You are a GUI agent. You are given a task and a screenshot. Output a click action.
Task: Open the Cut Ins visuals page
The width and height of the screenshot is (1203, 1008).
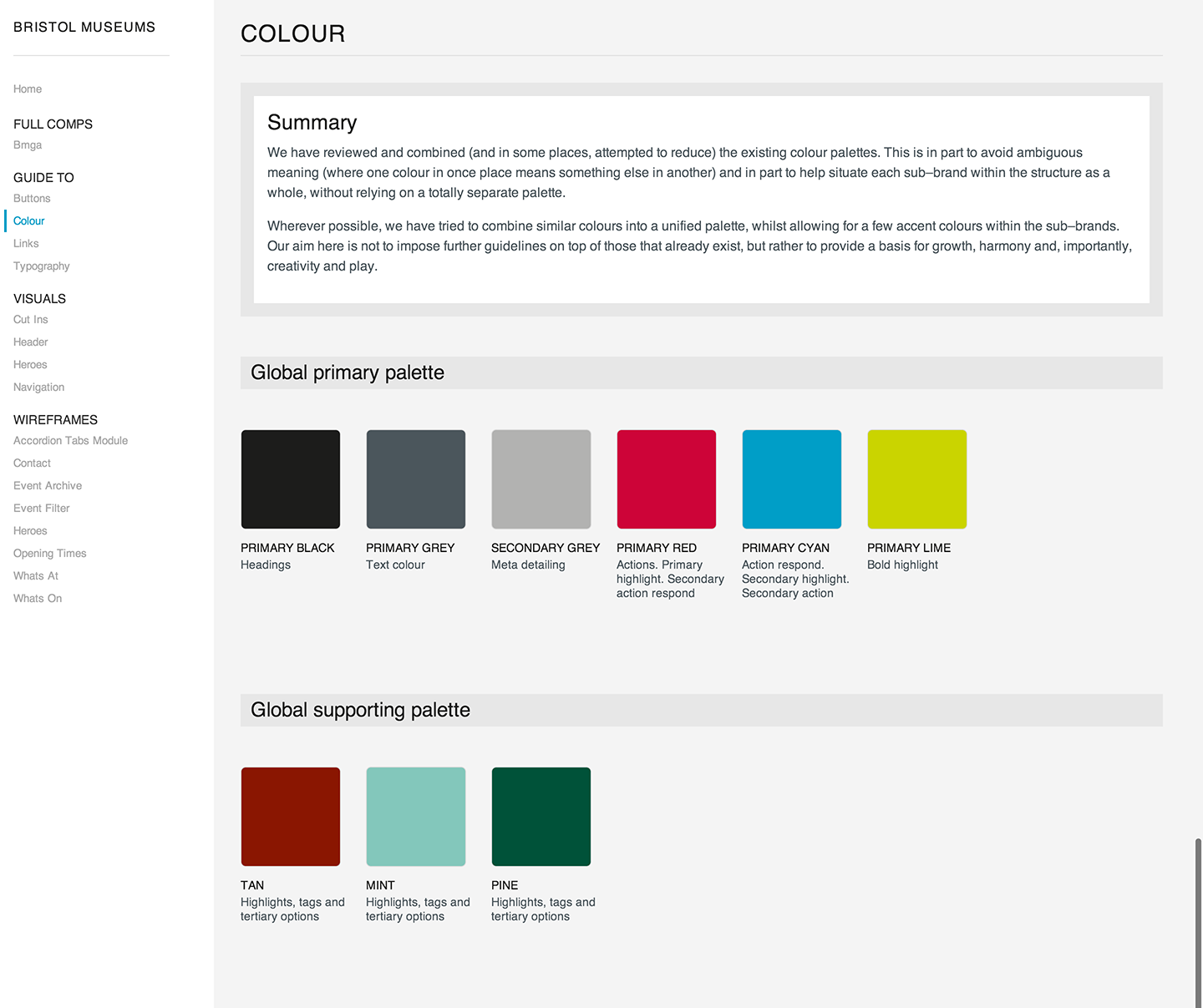pyautogui.click(x=31, y=320)
